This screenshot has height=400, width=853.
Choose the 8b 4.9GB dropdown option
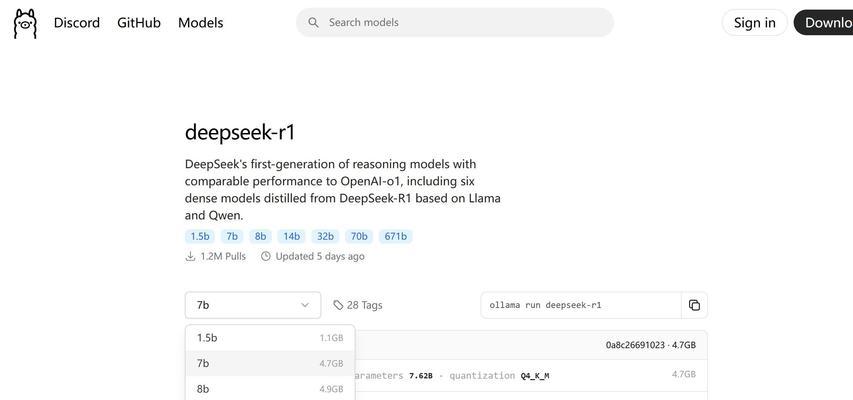point(270,389)
